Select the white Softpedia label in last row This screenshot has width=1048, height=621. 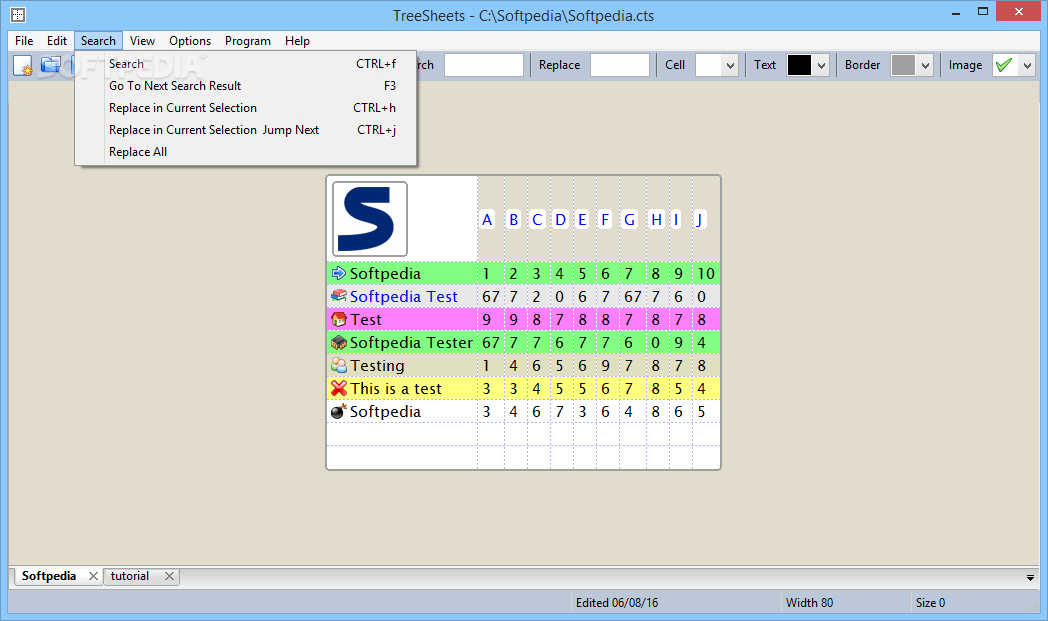(x=402, y=411)
